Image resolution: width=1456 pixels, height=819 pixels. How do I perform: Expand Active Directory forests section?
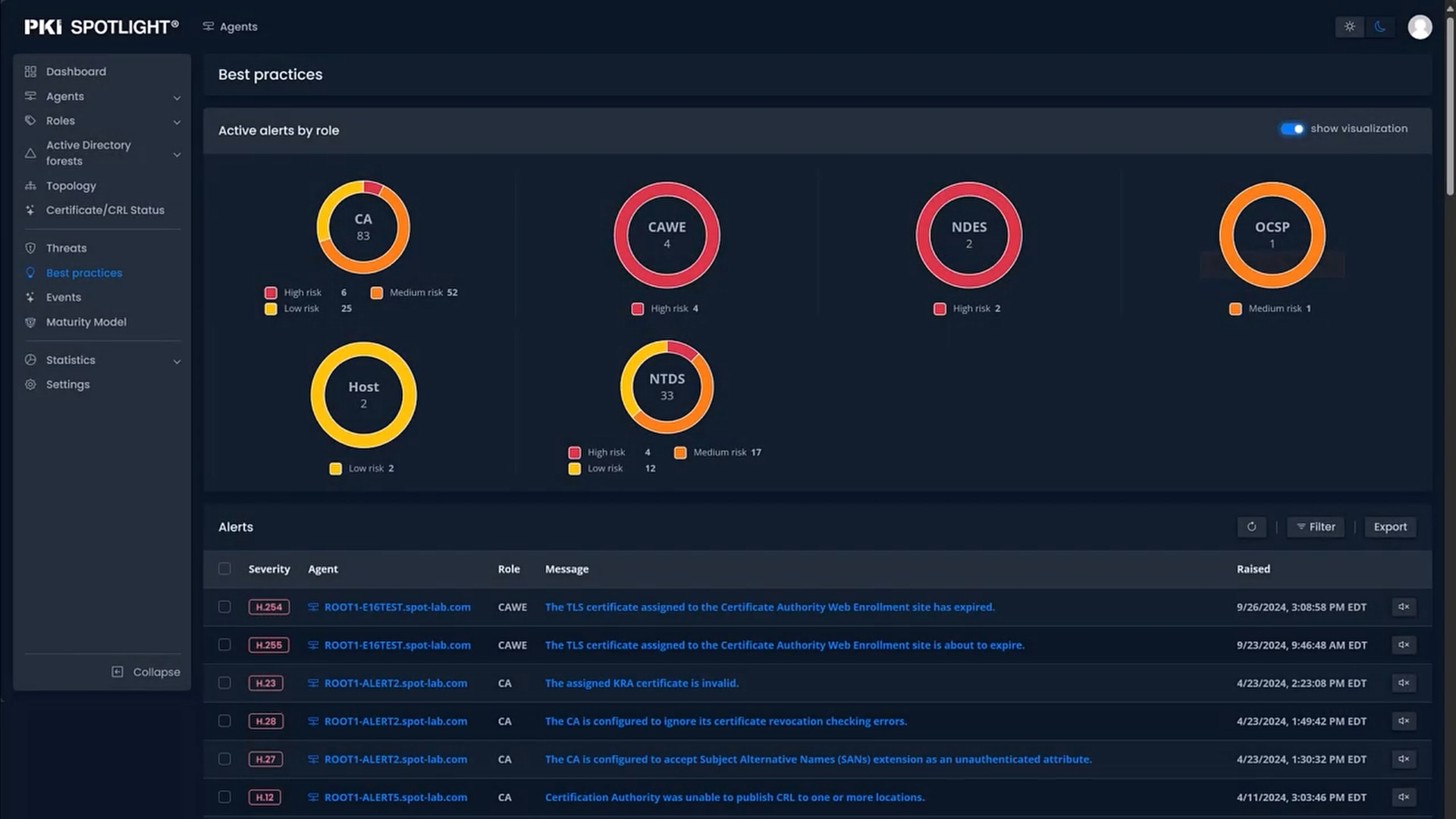click(175, 153)
